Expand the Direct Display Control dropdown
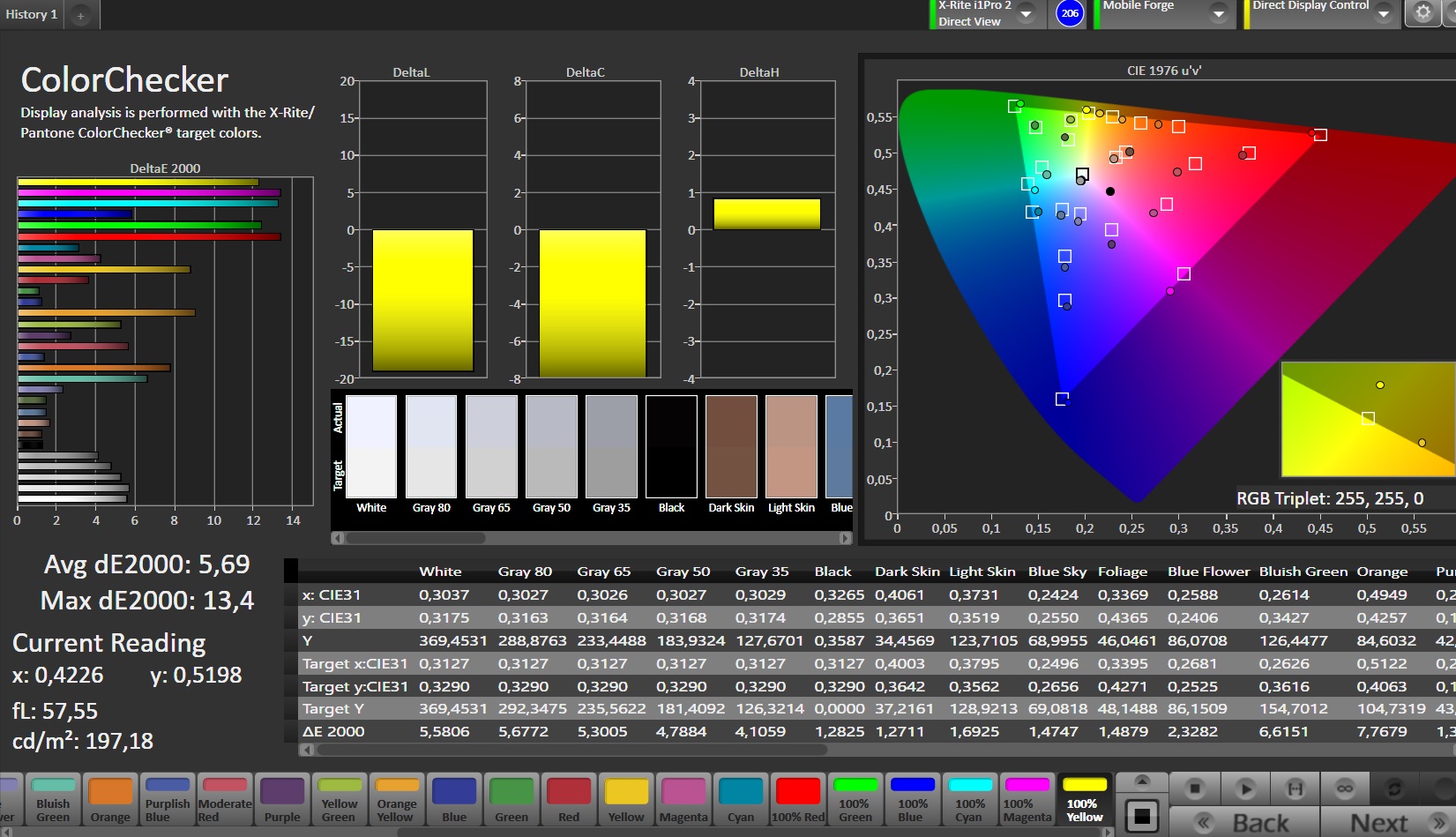 click(x=1383, y=14)
